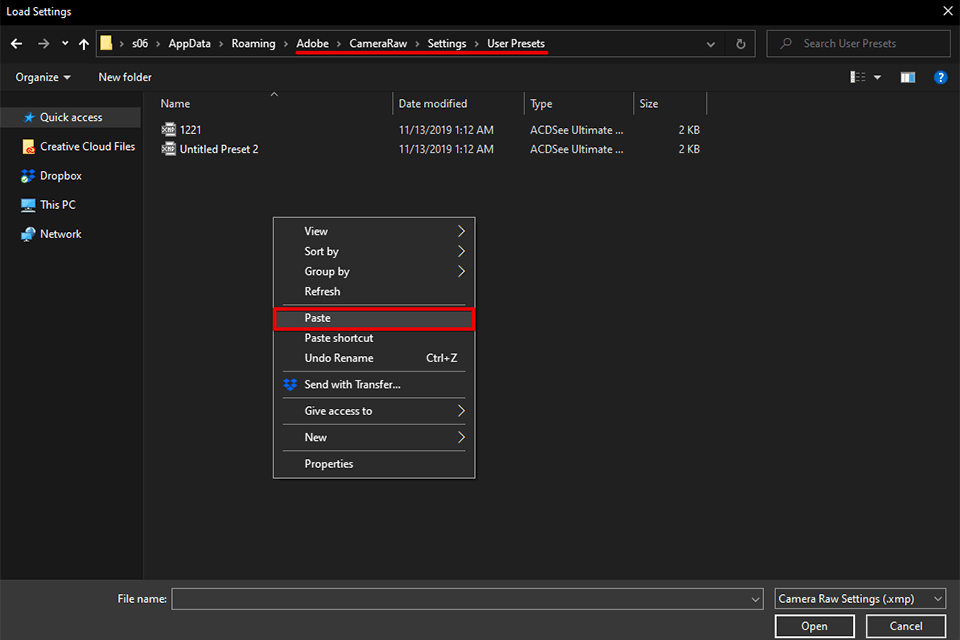Create a New folder
The width and height of the screenshot is (960, 640).
pos(125,77)
